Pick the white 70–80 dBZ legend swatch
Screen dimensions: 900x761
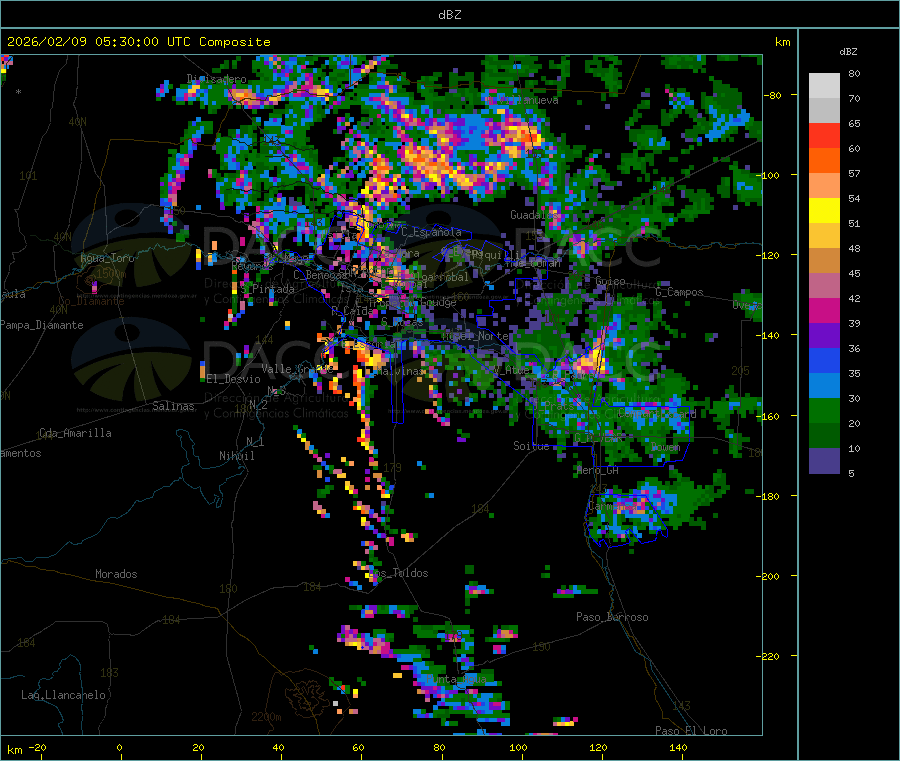tap(824, 86)
